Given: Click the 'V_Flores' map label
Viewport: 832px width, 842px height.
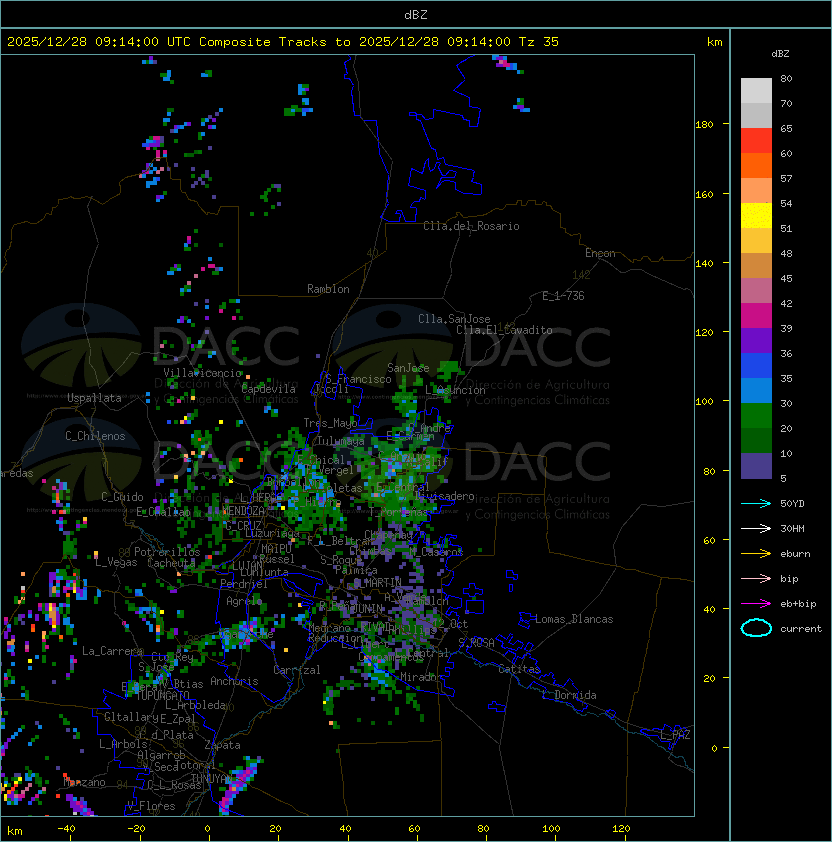Looking at the screenshot, I should point(151,806).
